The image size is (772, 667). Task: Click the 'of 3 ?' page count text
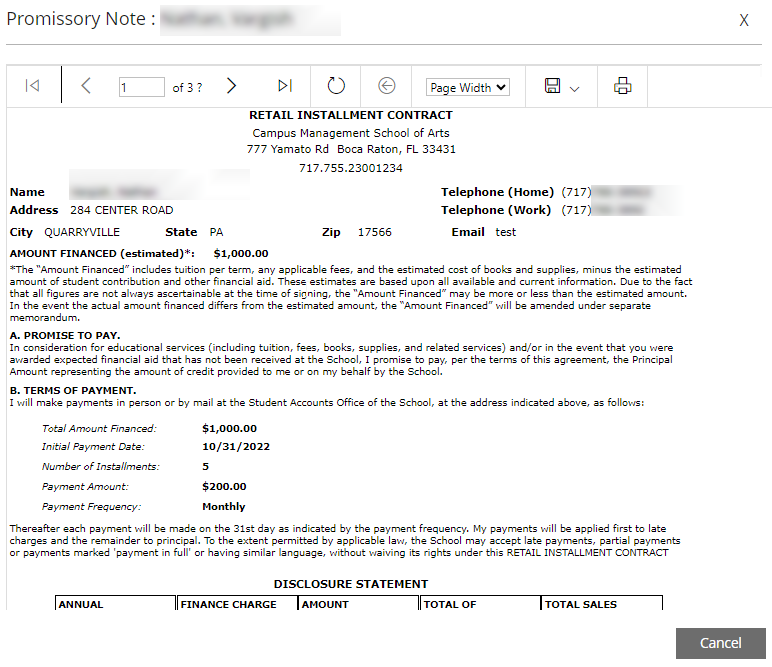(187, 87)
